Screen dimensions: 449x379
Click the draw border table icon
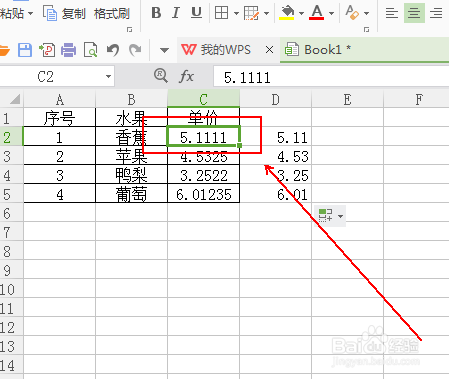tap(251, 13)
